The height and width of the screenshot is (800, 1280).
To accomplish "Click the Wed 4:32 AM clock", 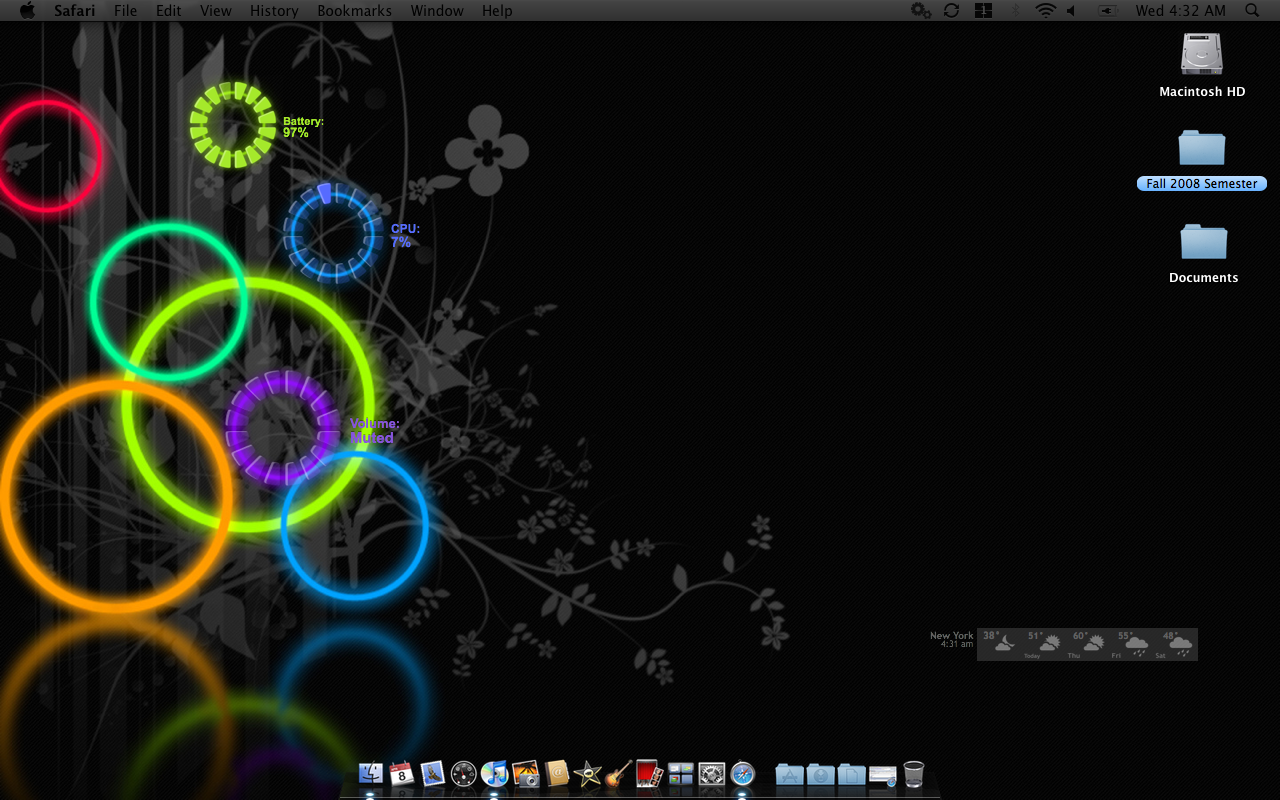I will (x=1180, y=10).
